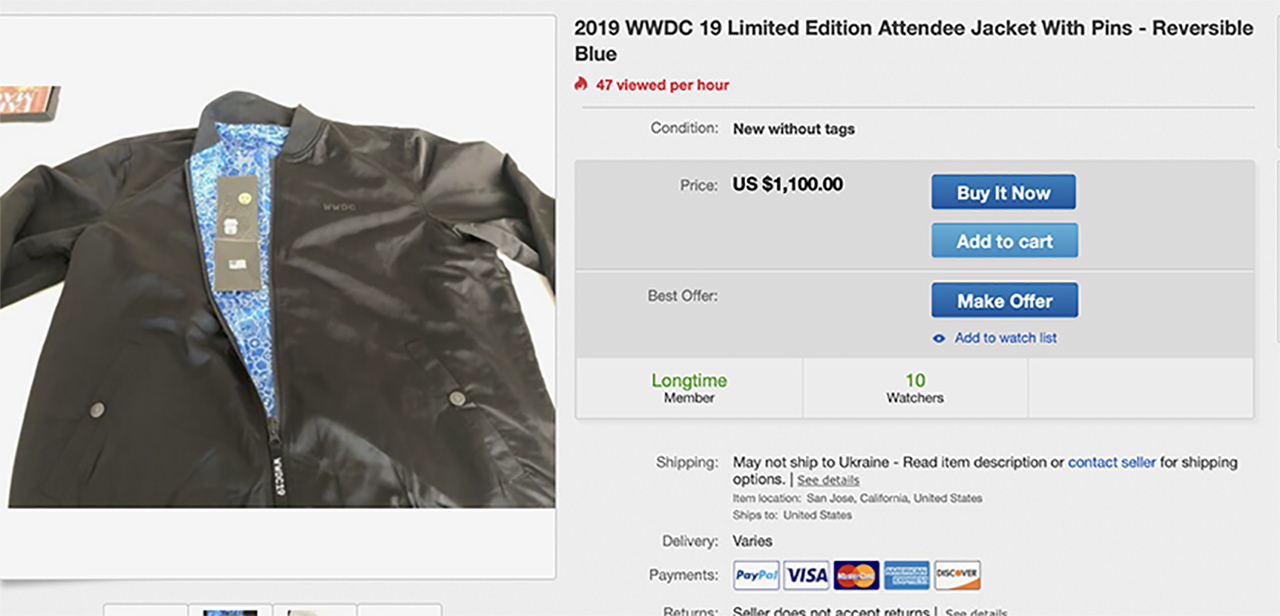Open See details for returns
Viewport: 1280px width, 616px height.
pyautogui.click(x=975, y=612)
